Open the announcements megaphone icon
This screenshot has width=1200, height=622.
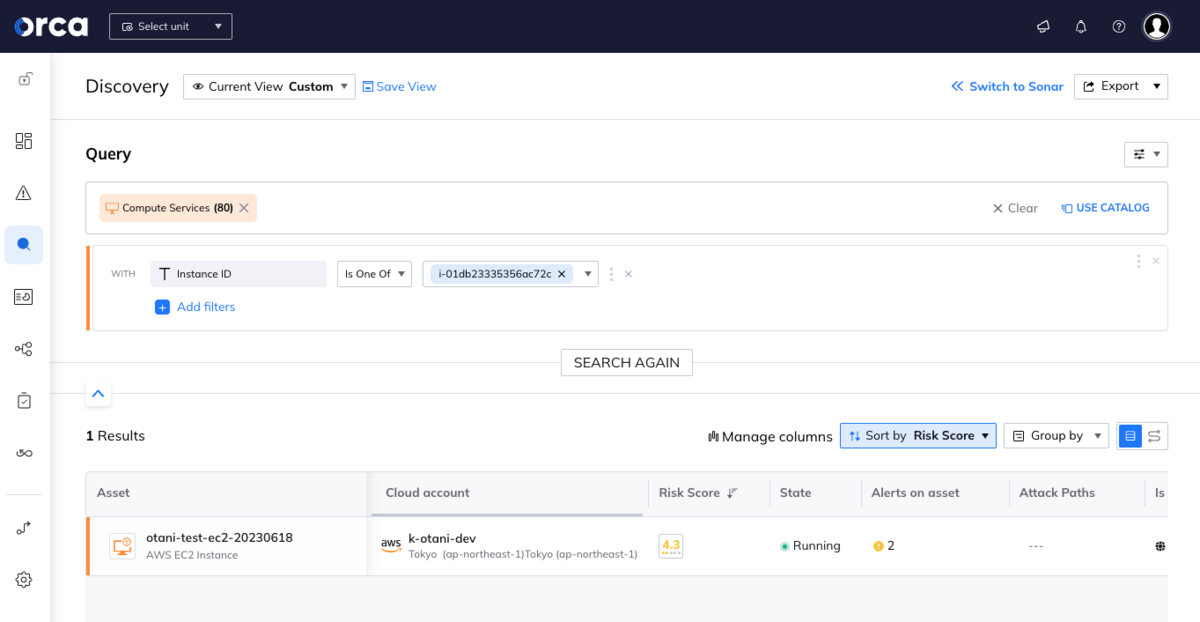[x=1043, y=26]
